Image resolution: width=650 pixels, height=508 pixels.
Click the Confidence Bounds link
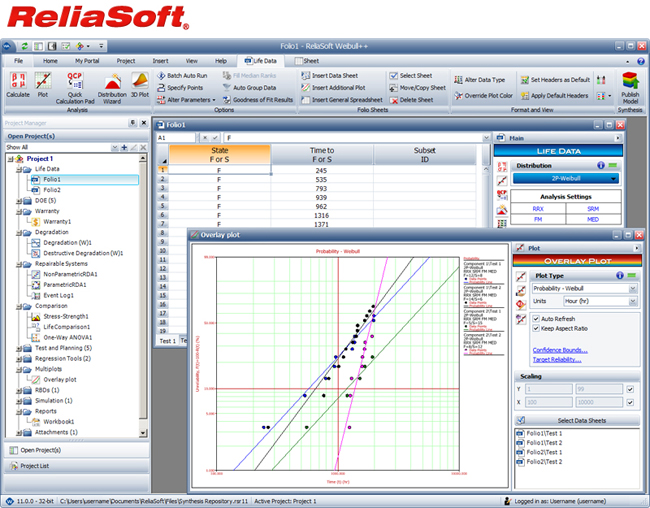[560, 350]
